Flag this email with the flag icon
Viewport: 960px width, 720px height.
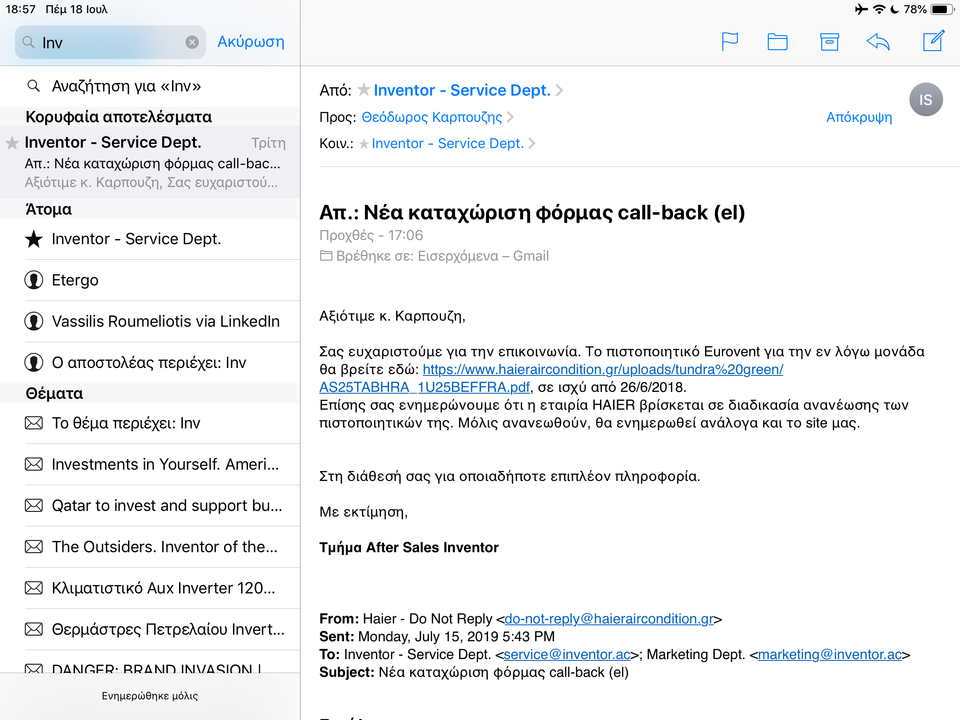729,42
